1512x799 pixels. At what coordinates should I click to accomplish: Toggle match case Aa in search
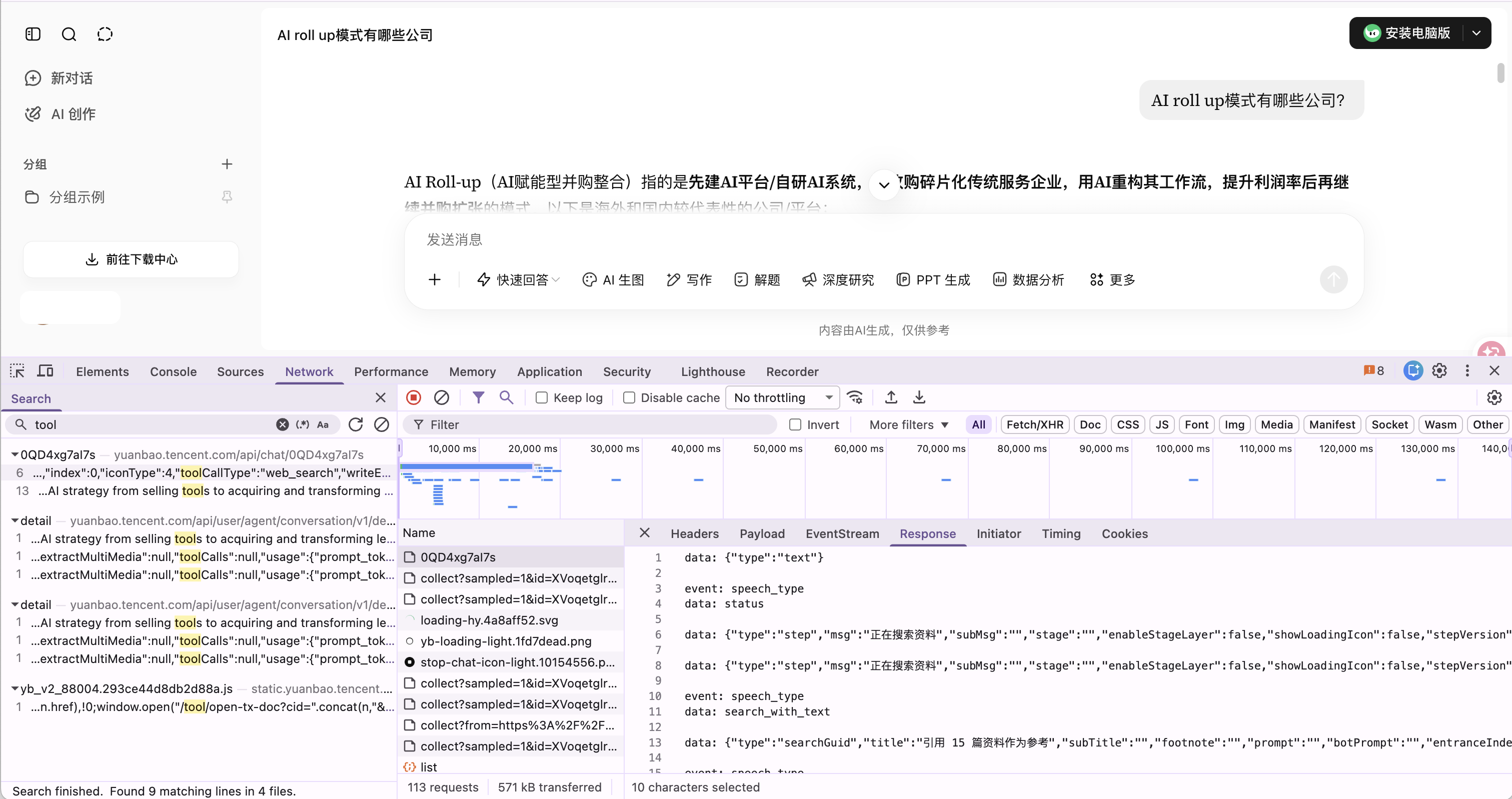click(323, 424)
